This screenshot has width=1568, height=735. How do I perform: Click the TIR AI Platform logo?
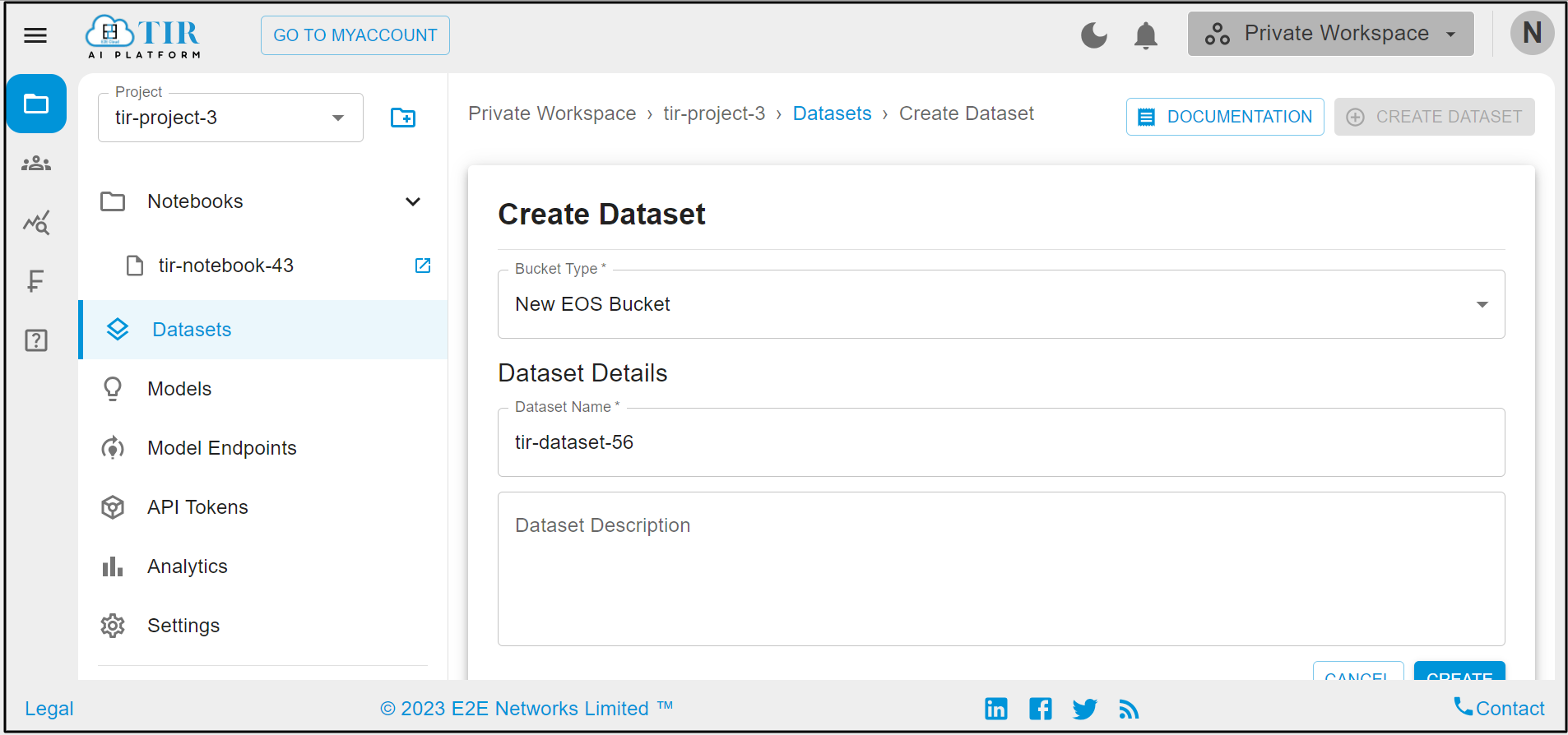144,36
